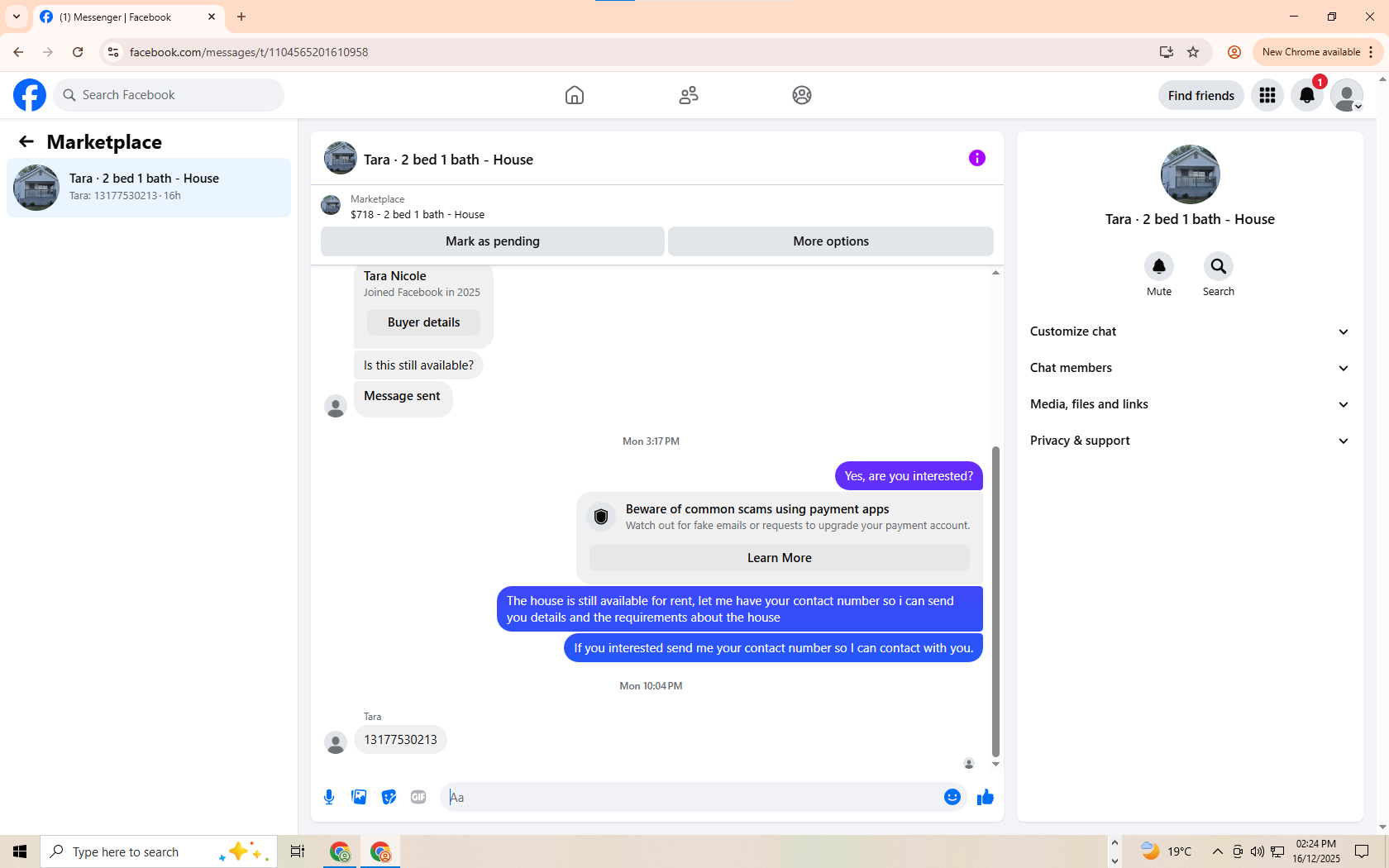Open the Windows notification center
Viewport: 1389px width, 868px height.
tap(1362, 851)
